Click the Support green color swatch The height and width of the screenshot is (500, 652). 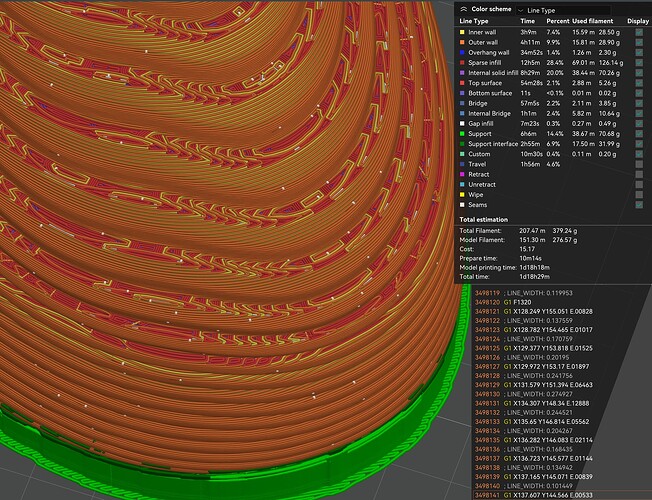click(462, 134)
